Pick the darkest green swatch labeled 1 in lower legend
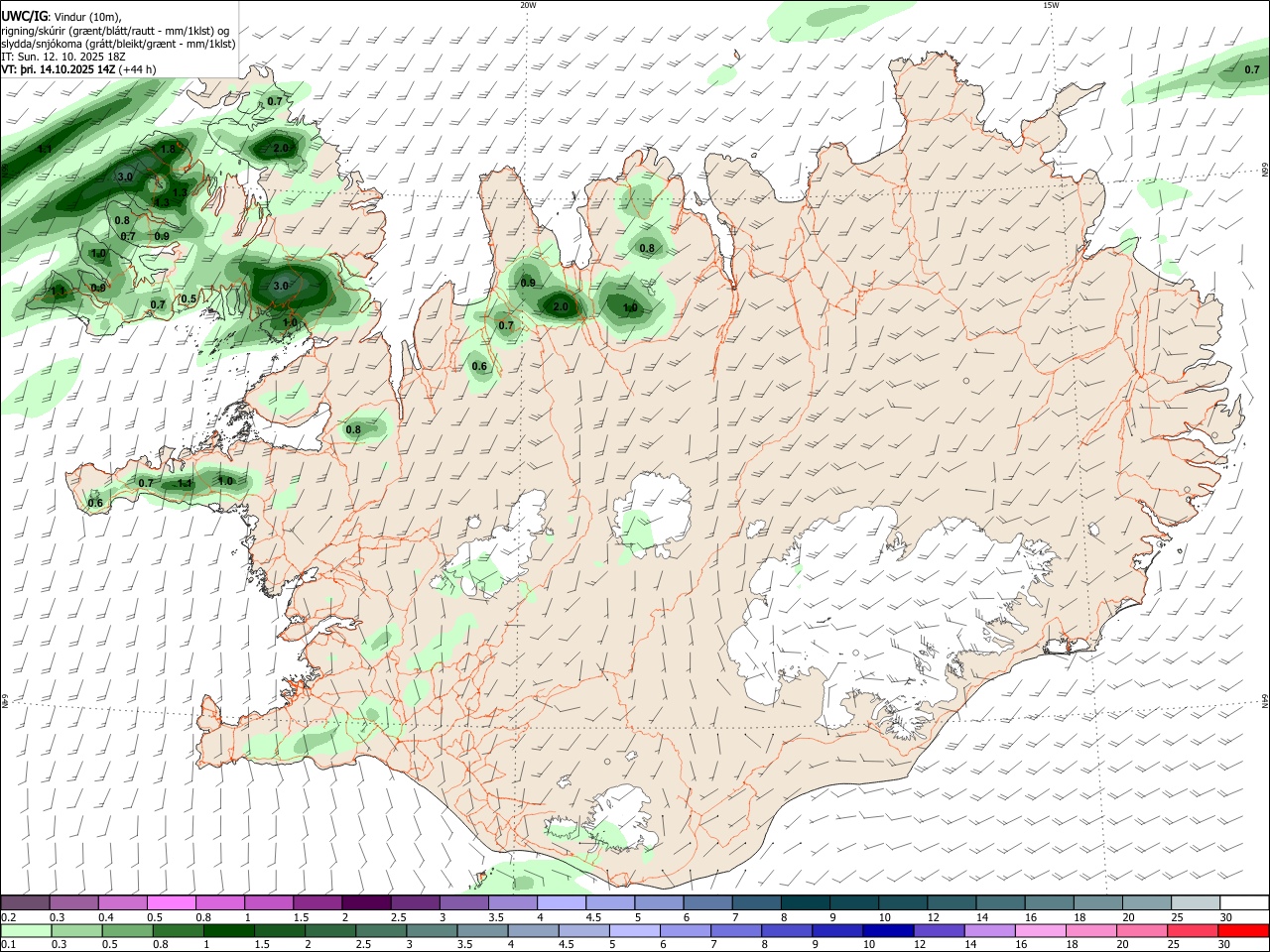 coord(229,930)
